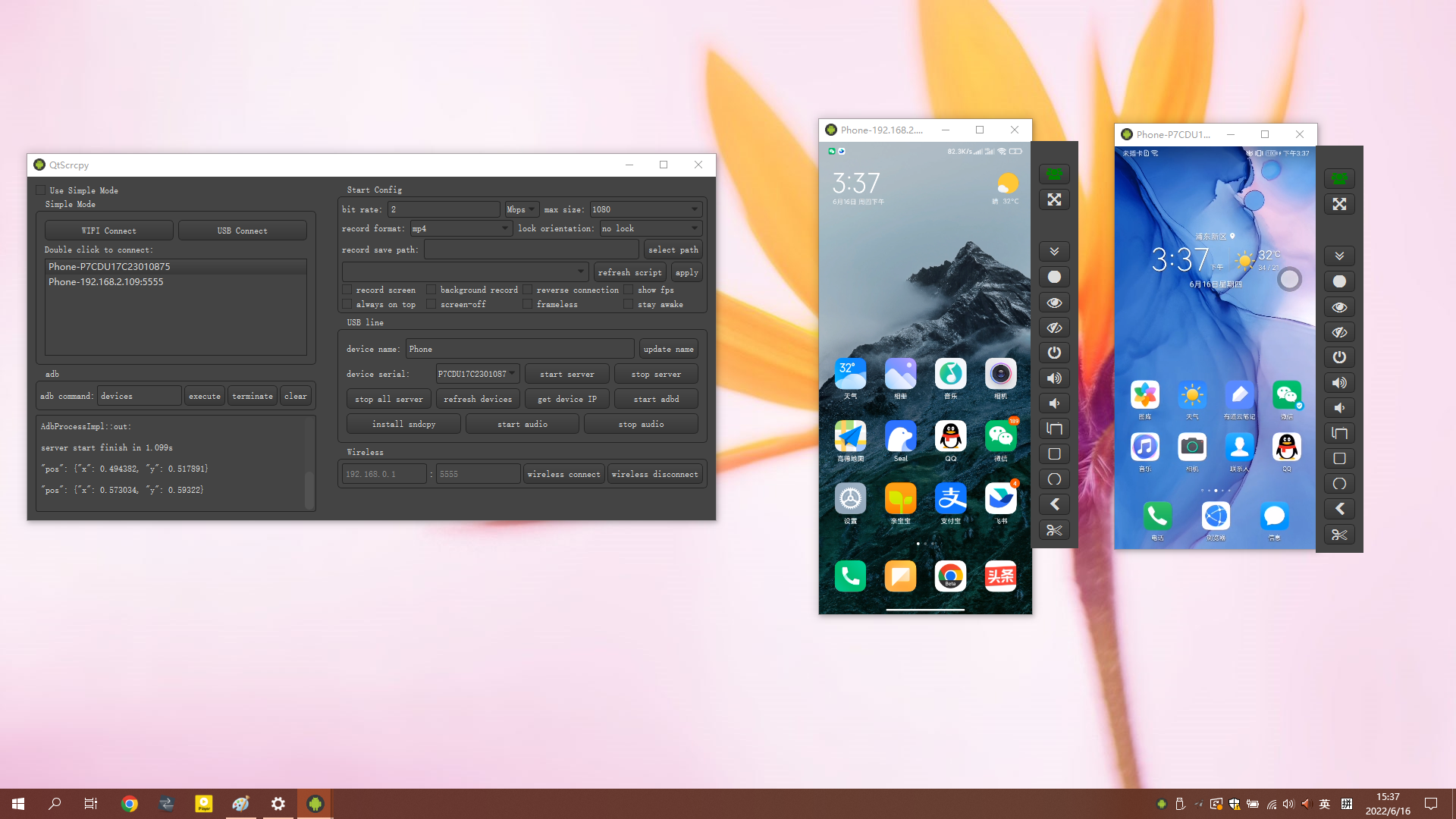Click volume up icon on left phone toolbar
1456x819 pixels.
pyautogui.click(x=1054, y=378)
